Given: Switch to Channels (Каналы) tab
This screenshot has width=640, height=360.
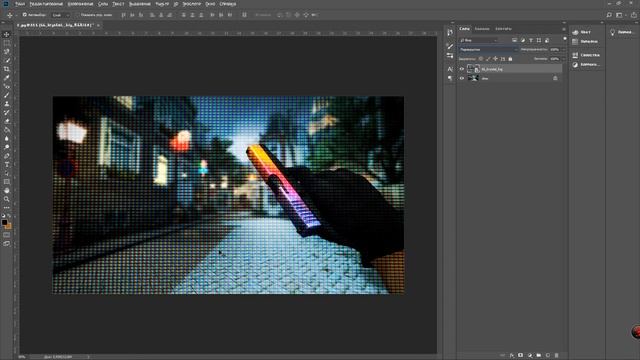Looking at the screenshot, I should 482,29.
